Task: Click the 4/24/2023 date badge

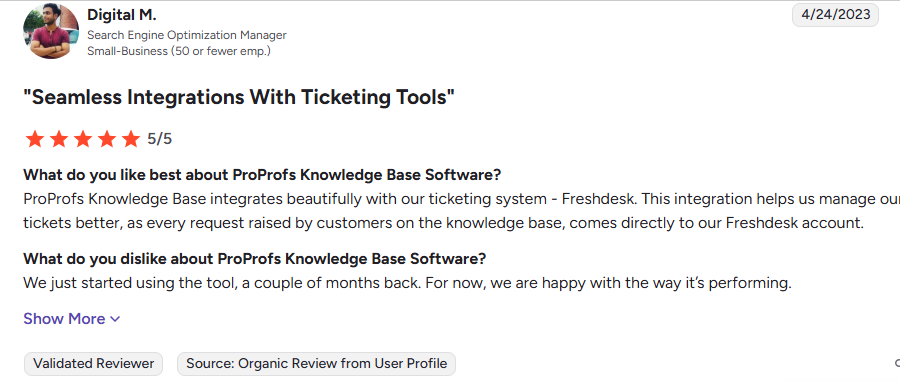Action: tap(835, 15)
